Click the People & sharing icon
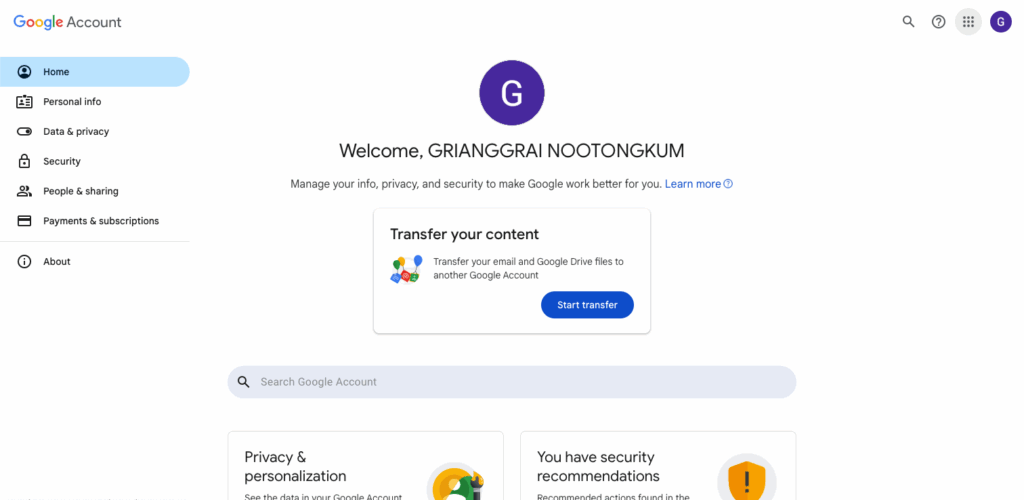 [24, 191]
